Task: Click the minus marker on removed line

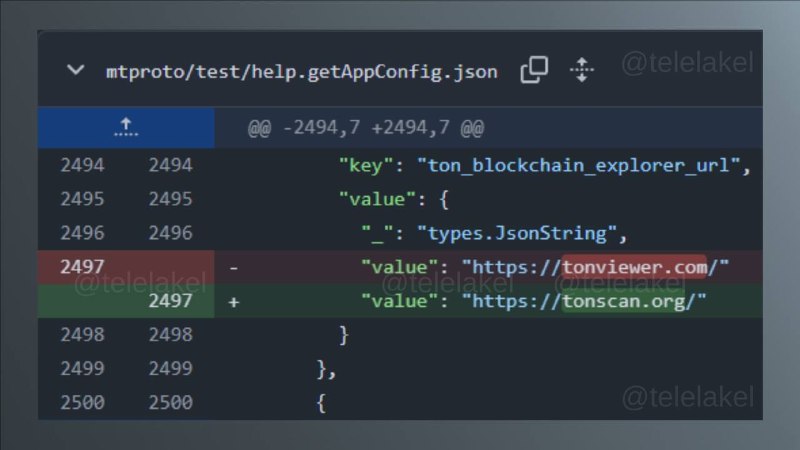Action: coord(234,268)
